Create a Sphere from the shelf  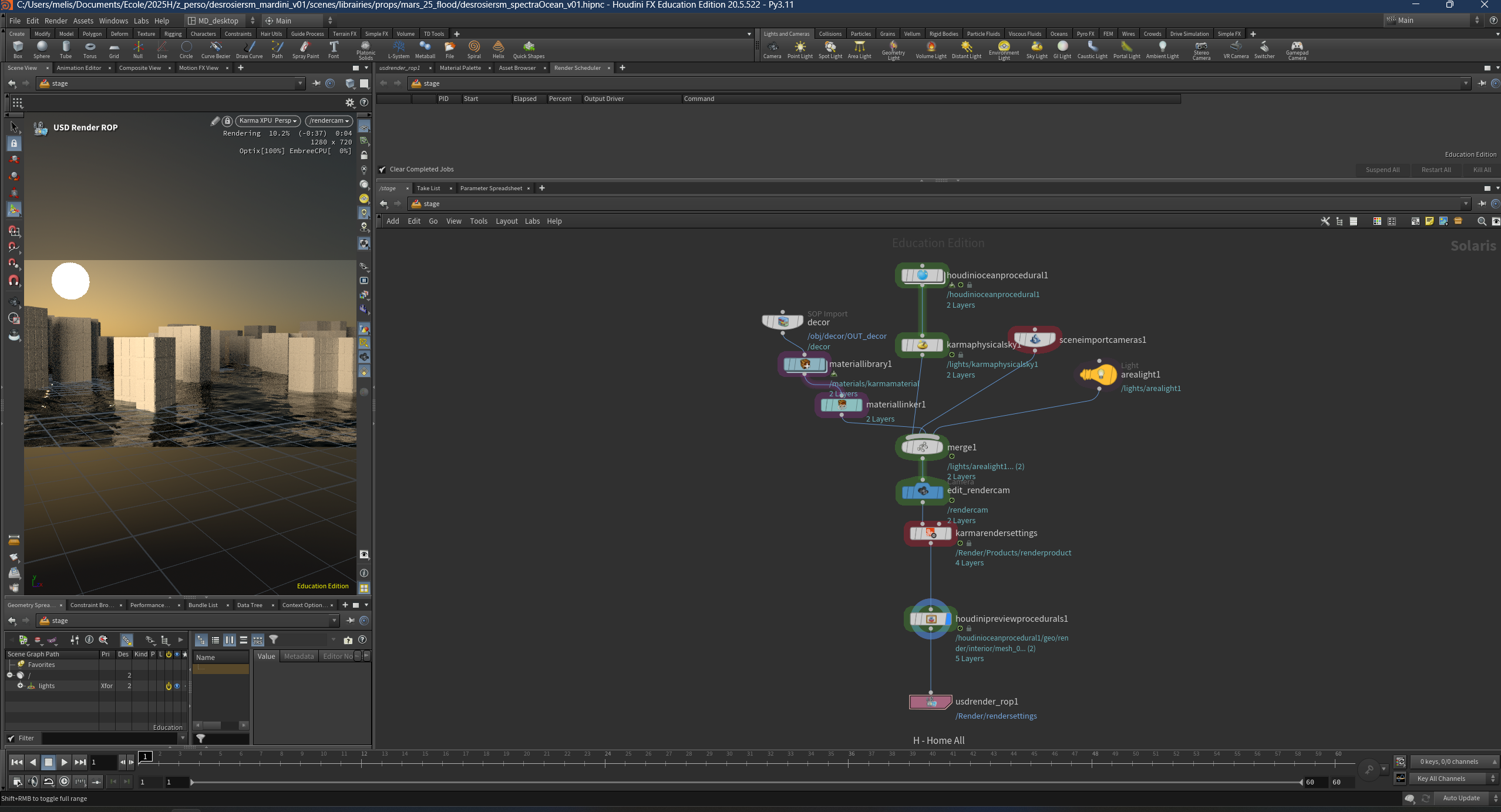42,49
